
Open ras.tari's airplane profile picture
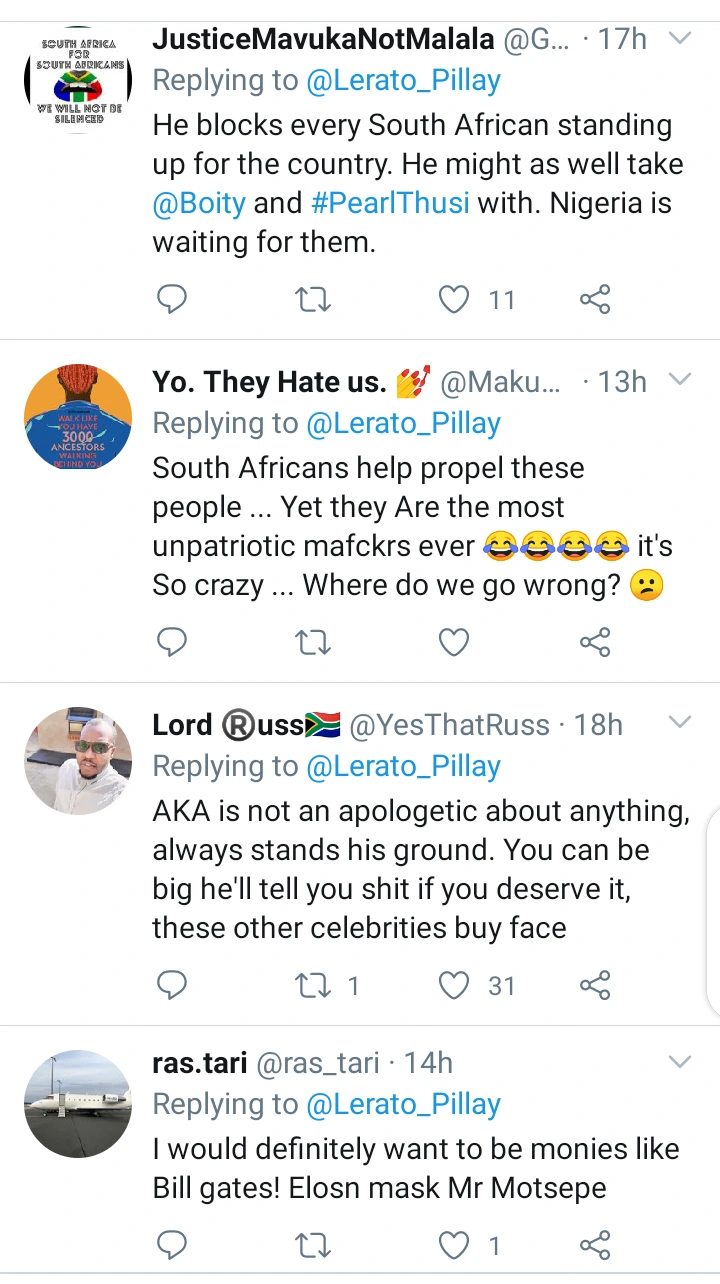pos(78,1103)
